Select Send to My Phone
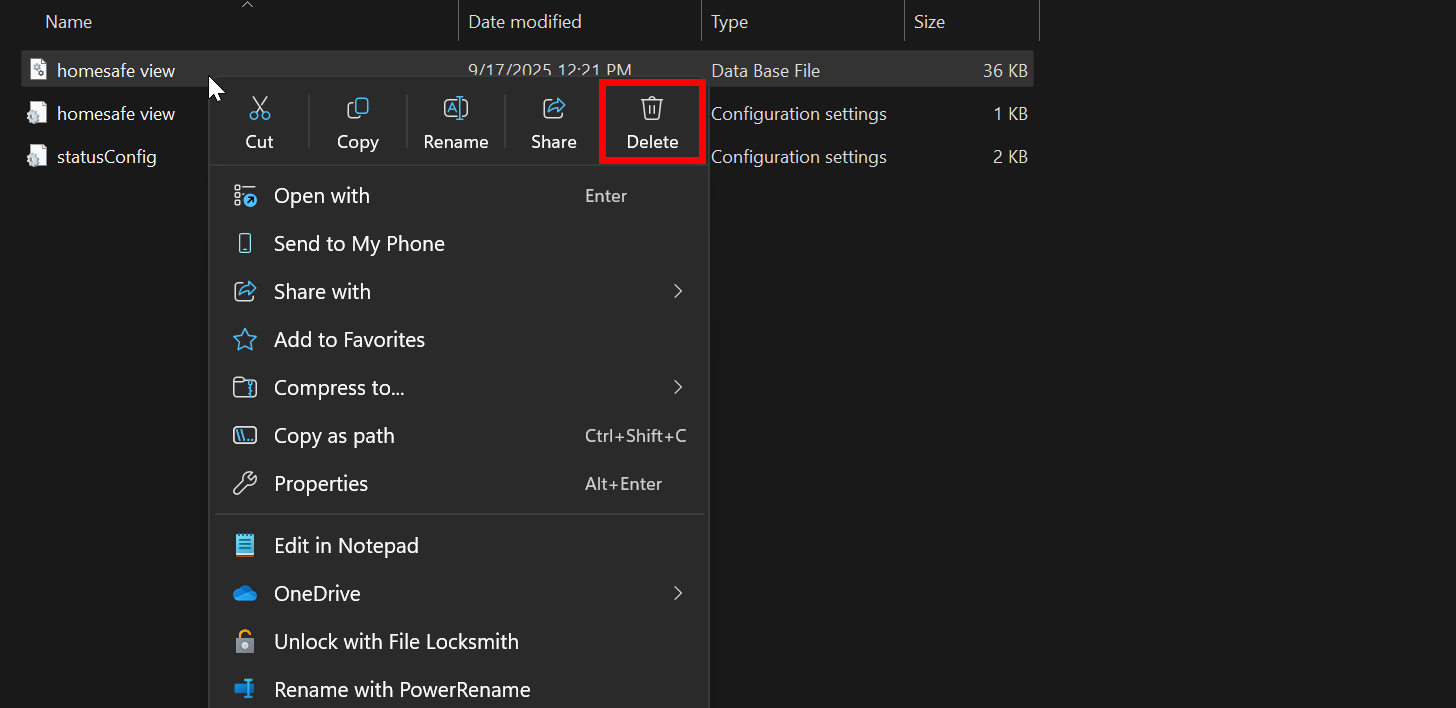The width and height of the screenshot is (1456, 708). pos(359,244)
